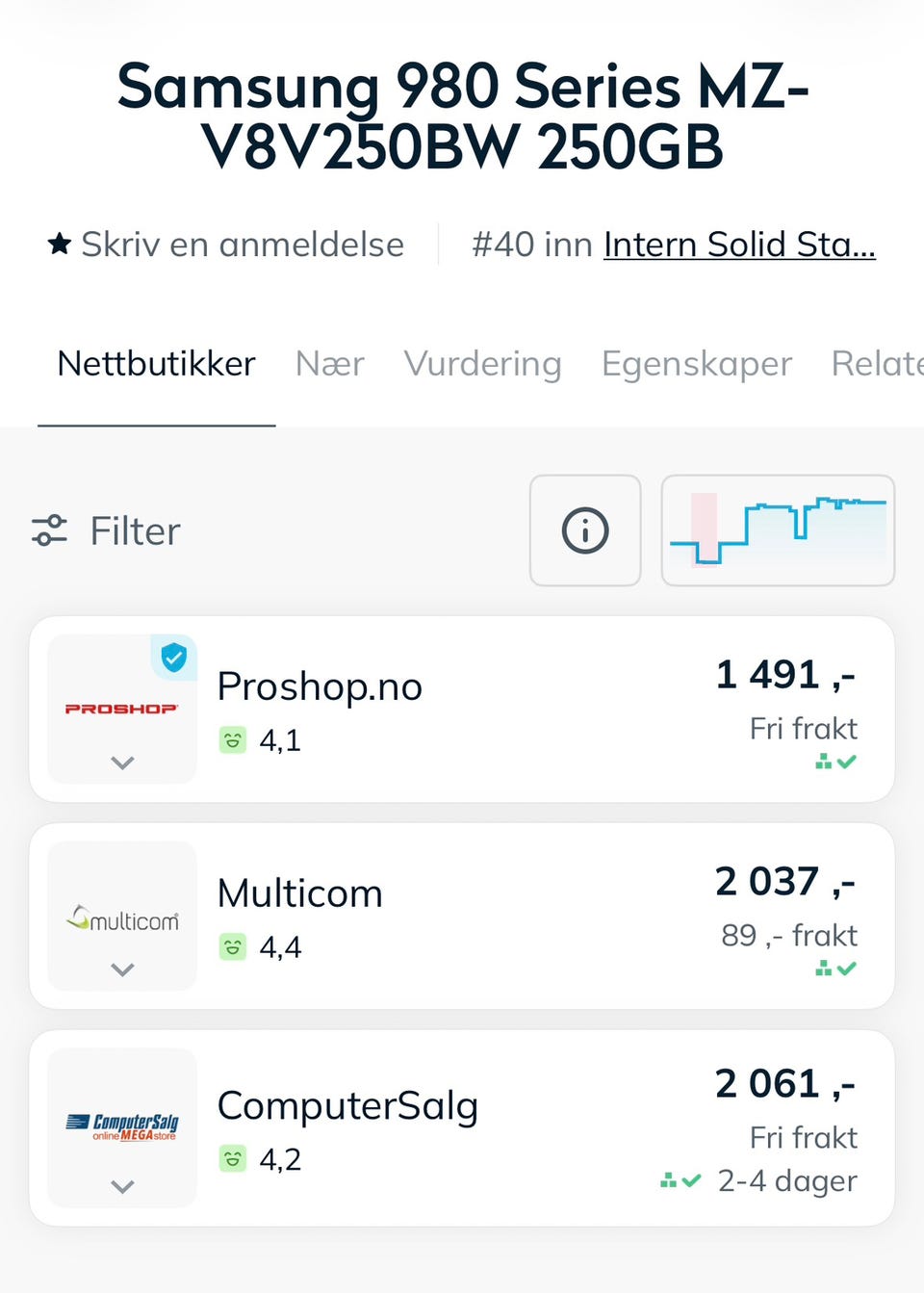The height and width of the screenshot is (1293, 924).
Task: Open the Multicom 2 037 price offer
Action: coord(784,882)
